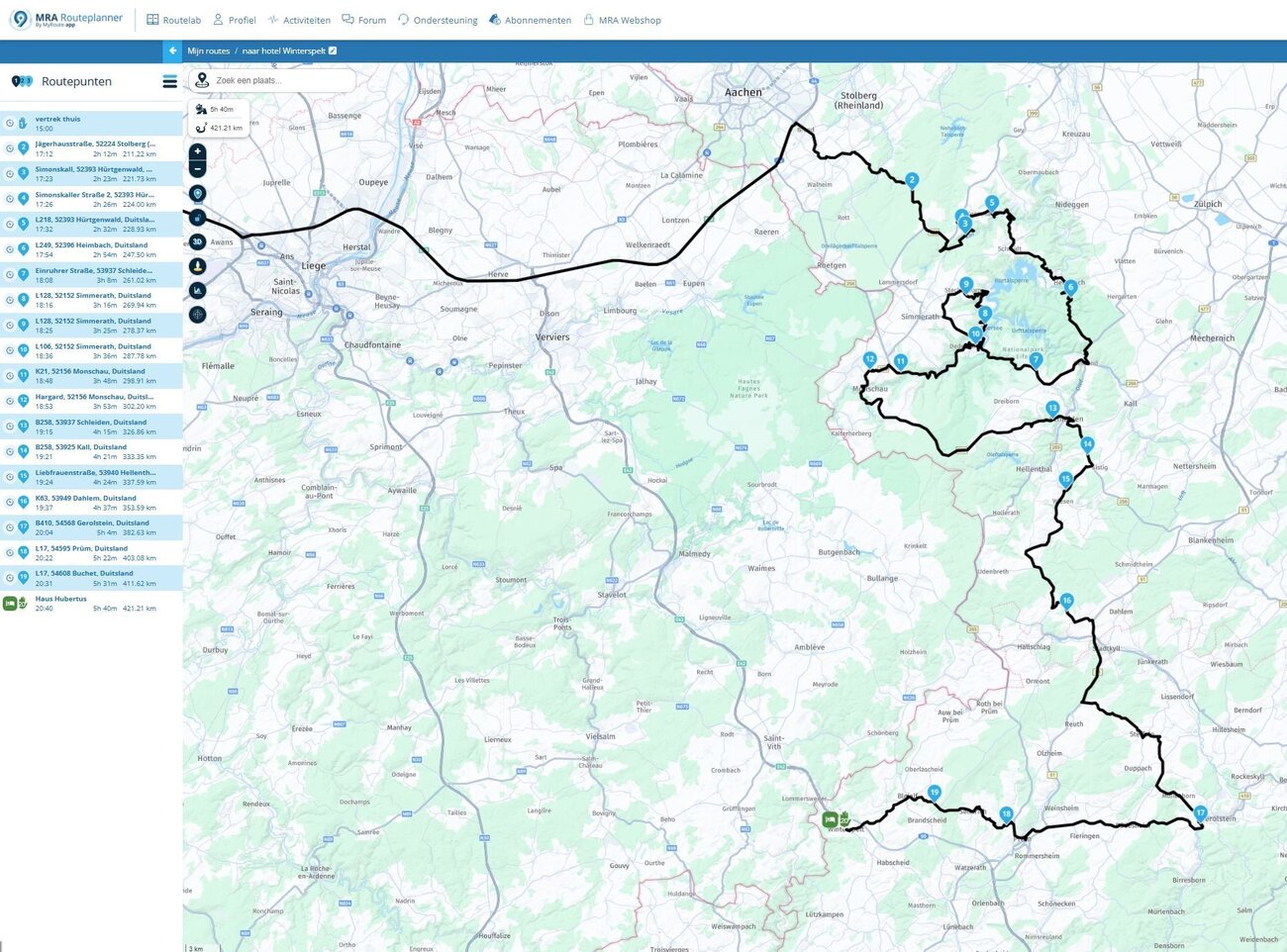Zoom out the map with minus
1287x952 pixels.
[x=198, y=169]
